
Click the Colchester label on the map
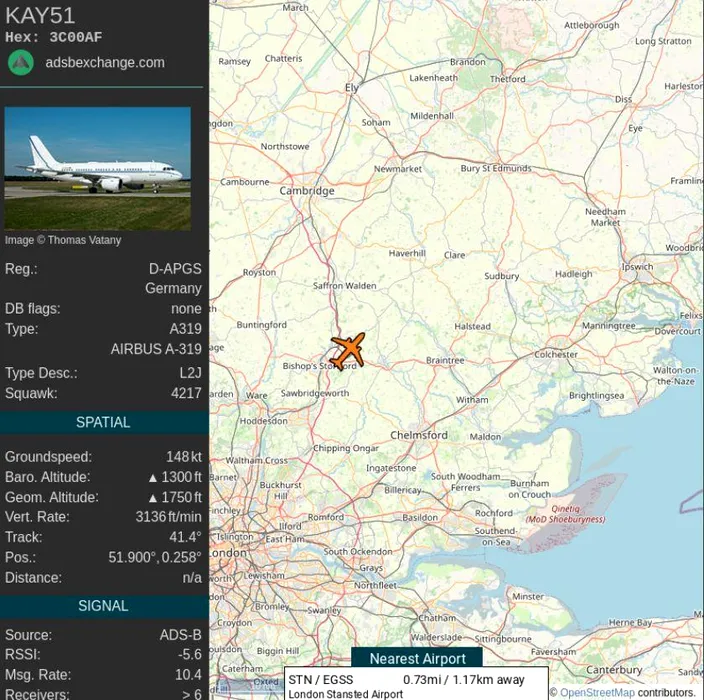(x=556, y=354)
